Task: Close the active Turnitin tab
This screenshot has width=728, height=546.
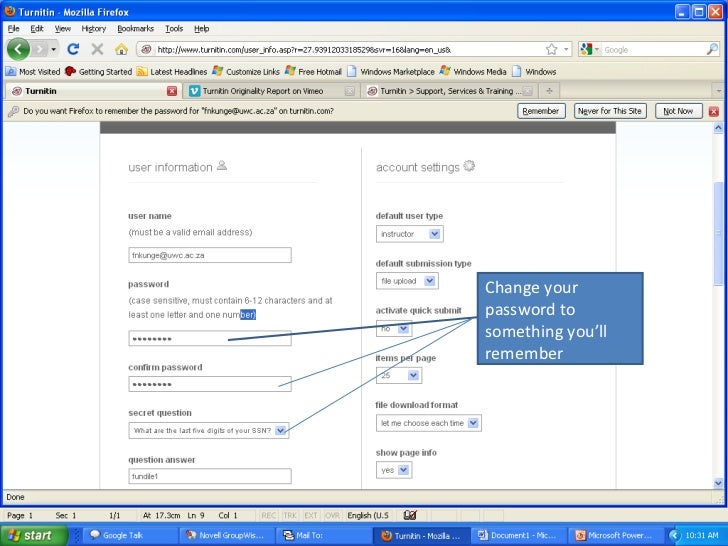Action: (x=172, y=91)
